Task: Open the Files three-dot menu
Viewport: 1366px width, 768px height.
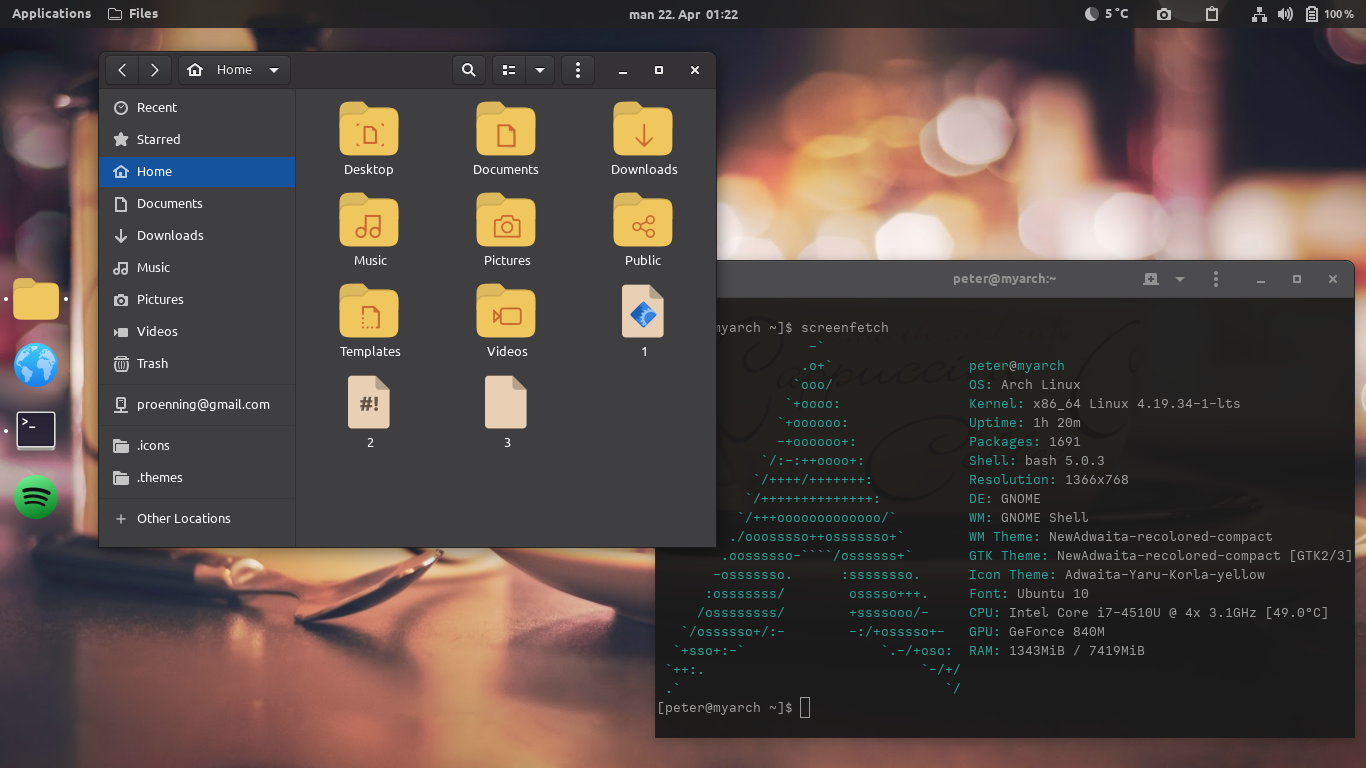Action: [577, 70]
